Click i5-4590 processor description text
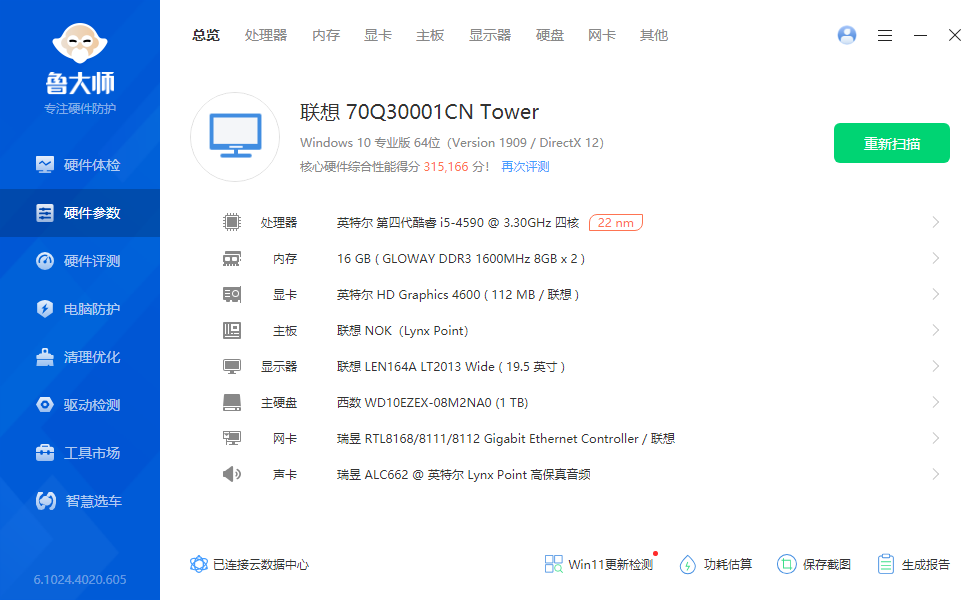This screenshot has height=600, width=980. 458,222
